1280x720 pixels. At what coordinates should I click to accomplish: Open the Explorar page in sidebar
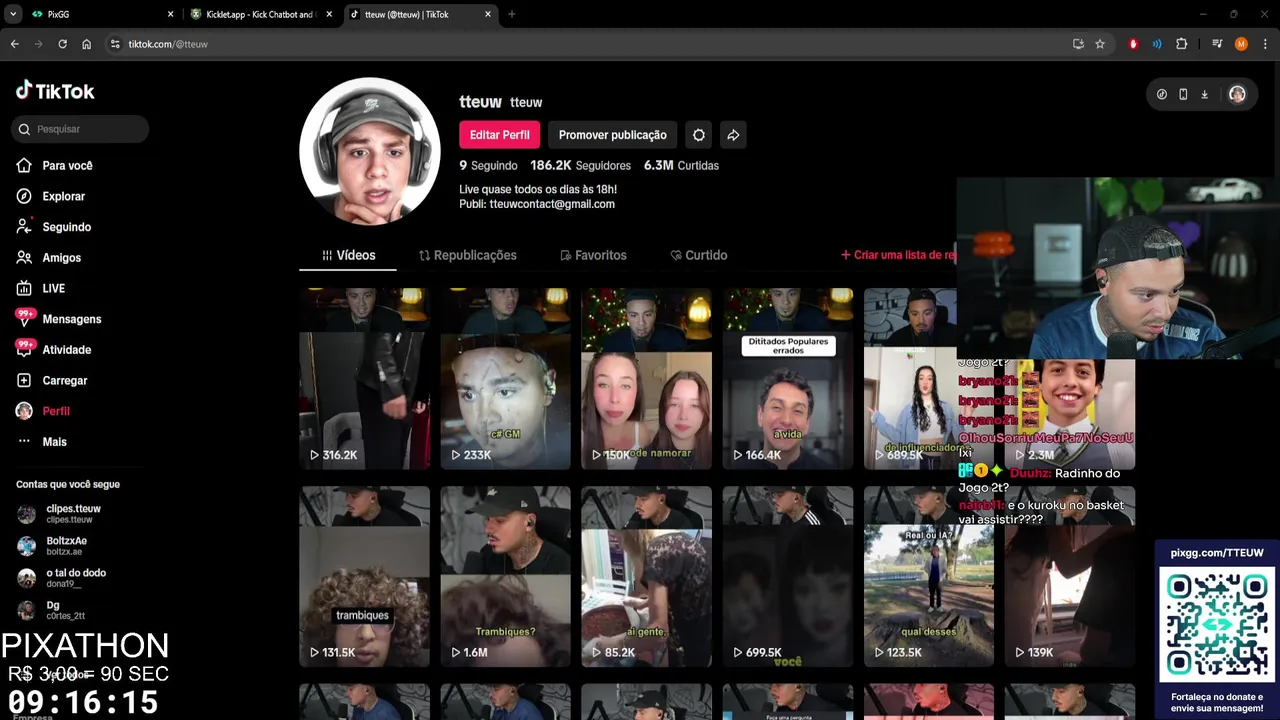tap(51, 196)
